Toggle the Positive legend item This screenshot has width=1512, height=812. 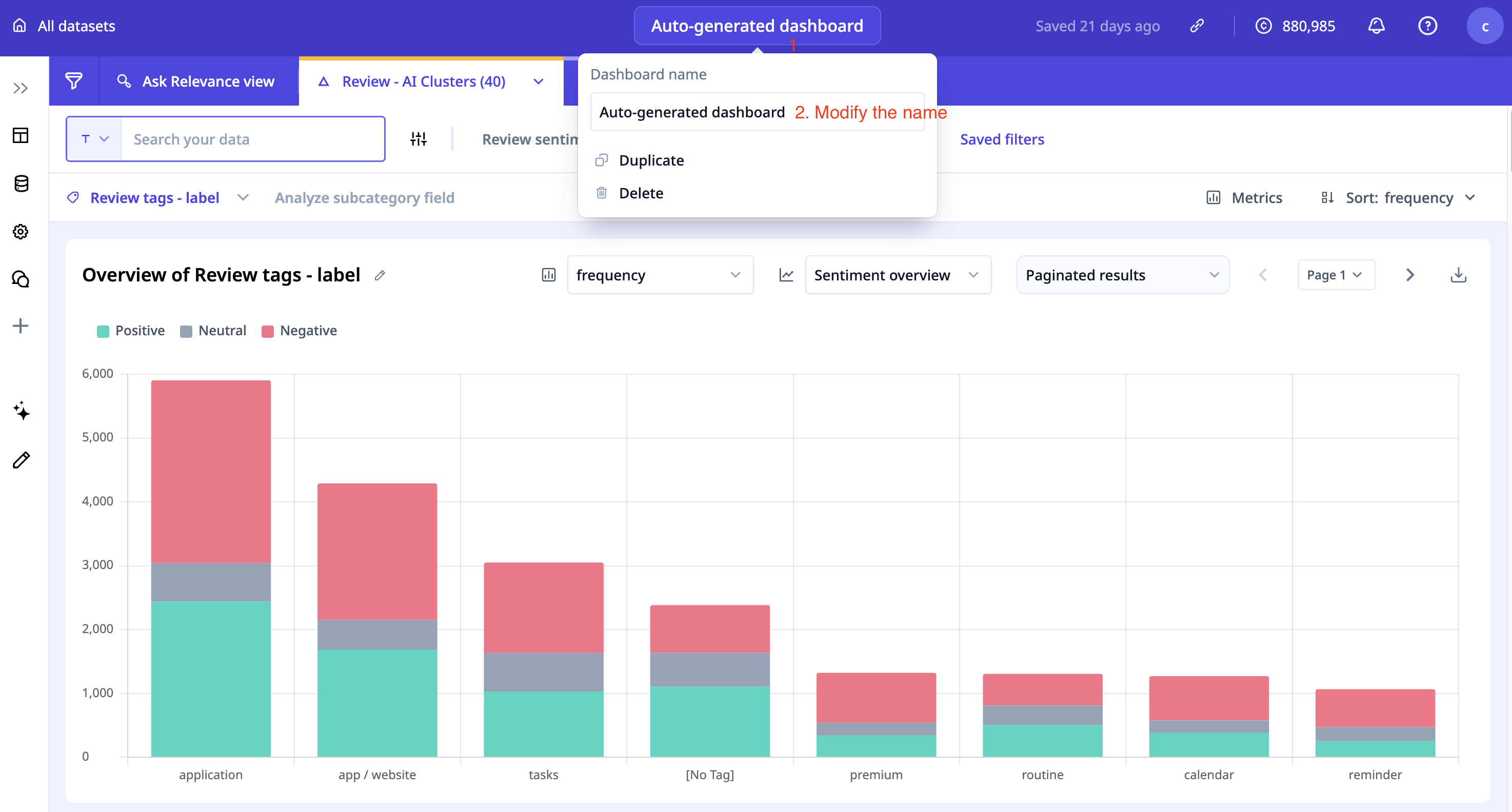130,331
